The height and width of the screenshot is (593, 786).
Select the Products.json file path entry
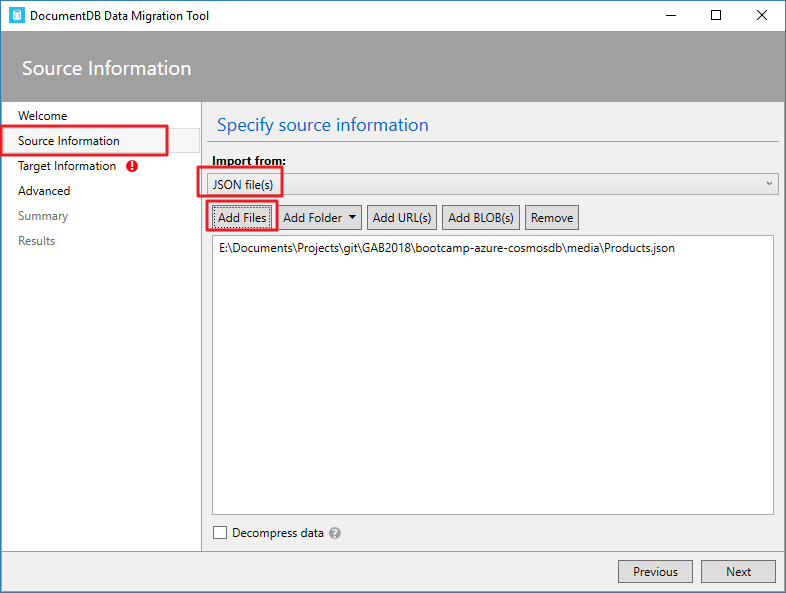tap(447, 248)
